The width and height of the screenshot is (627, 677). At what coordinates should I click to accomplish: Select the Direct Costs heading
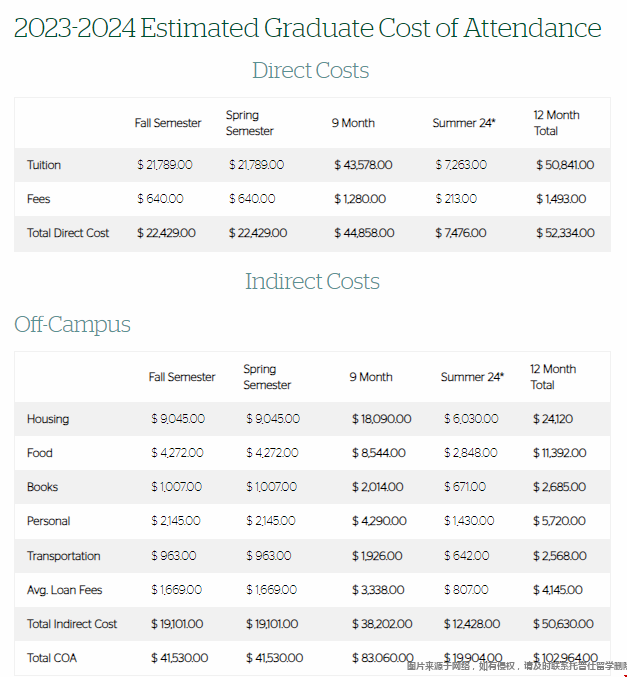click(x=310, y=70)
